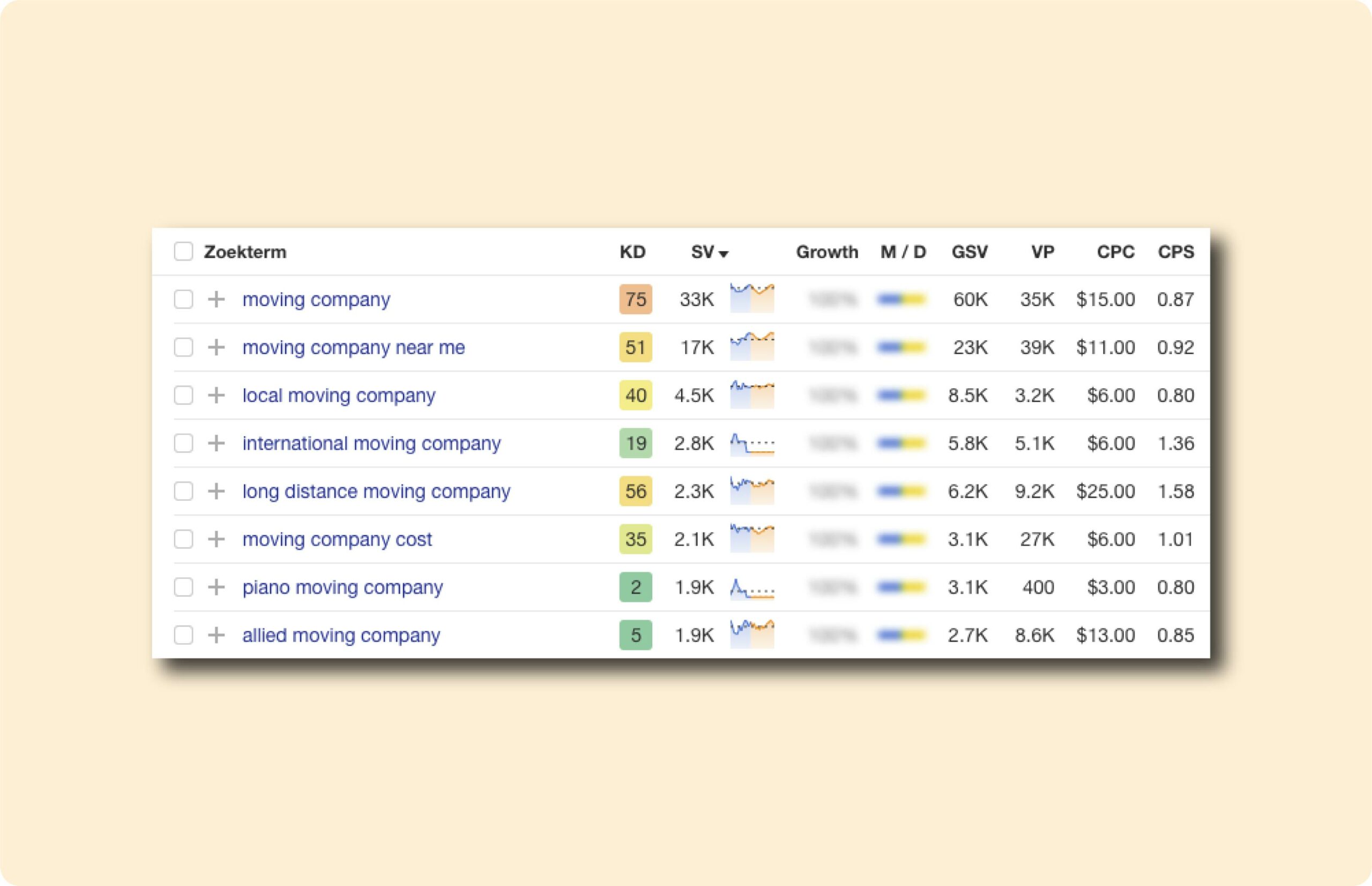Toggle the select-all checkbox beside Zoekterm

point(183,251)
